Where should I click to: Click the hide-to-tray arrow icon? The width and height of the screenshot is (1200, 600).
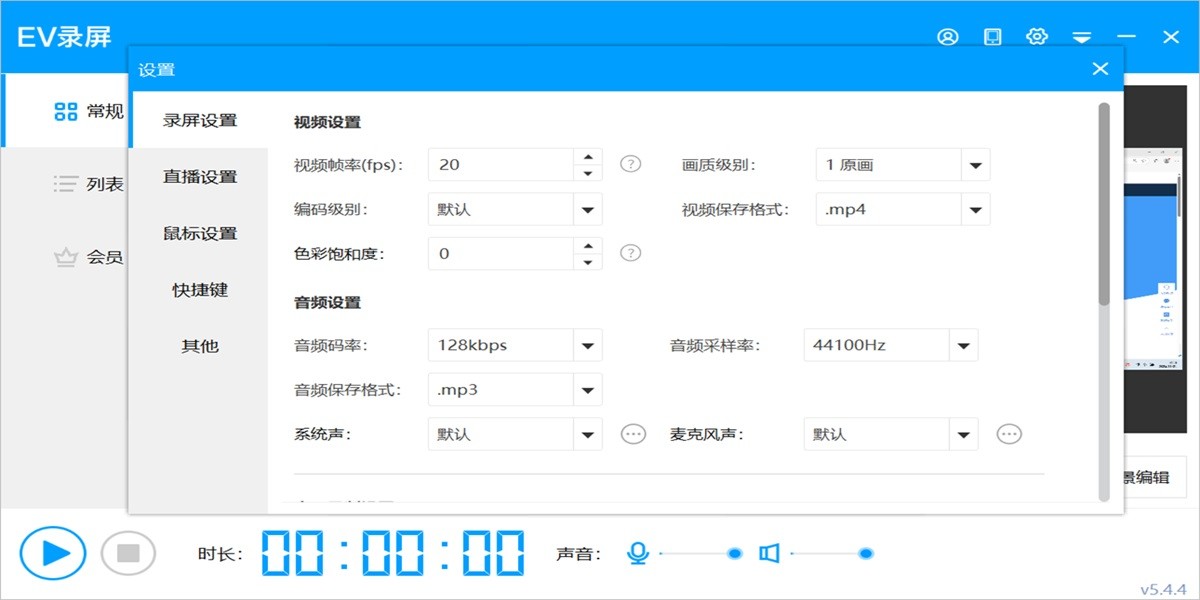point(1082,36)
